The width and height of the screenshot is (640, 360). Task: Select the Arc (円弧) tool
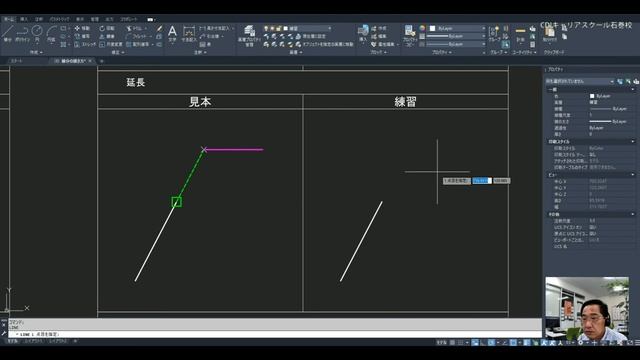[x=51, y=33]
